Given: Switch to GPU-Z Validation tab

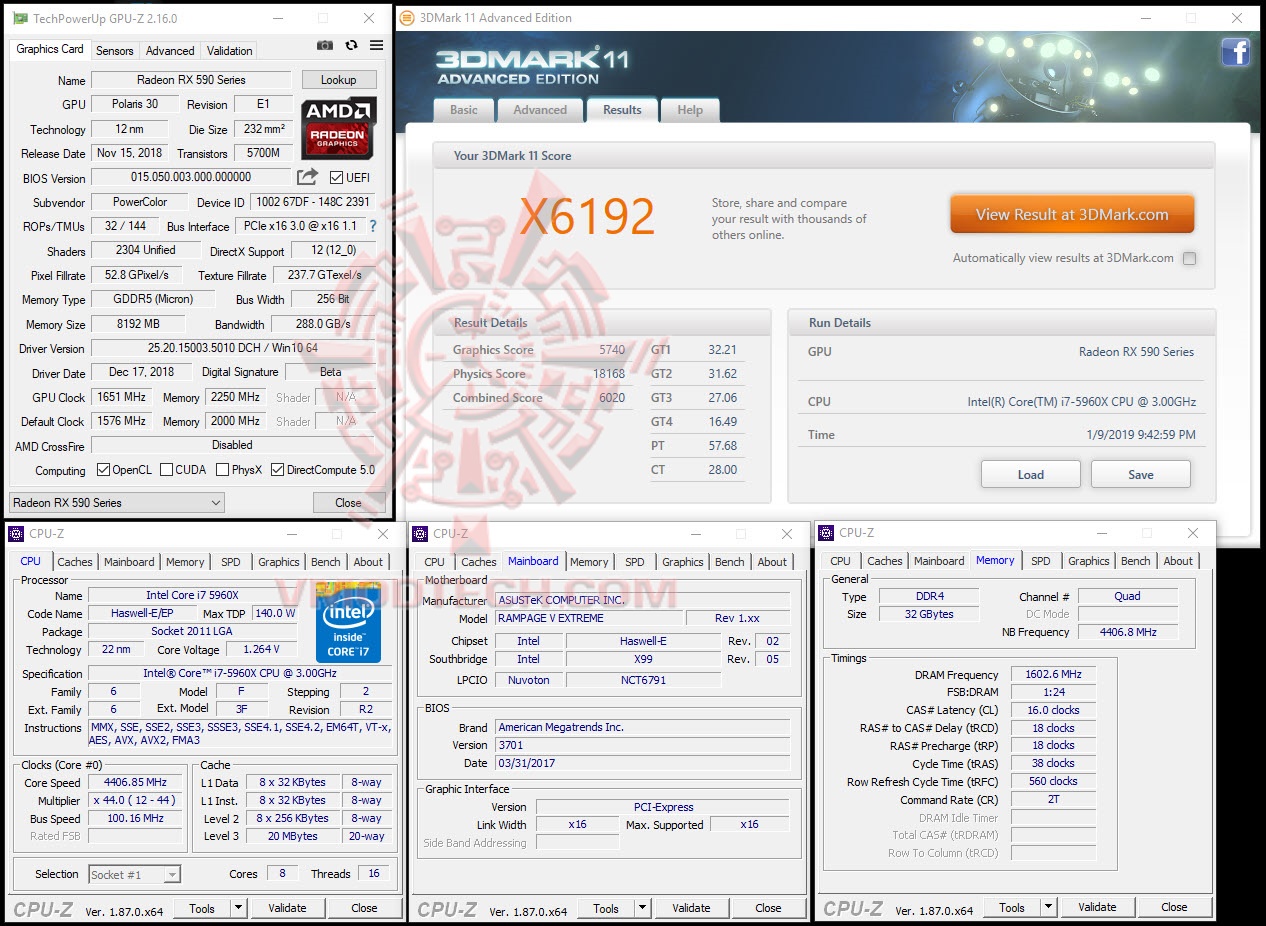Looking at the screenshot, I should tap(230, 50).
